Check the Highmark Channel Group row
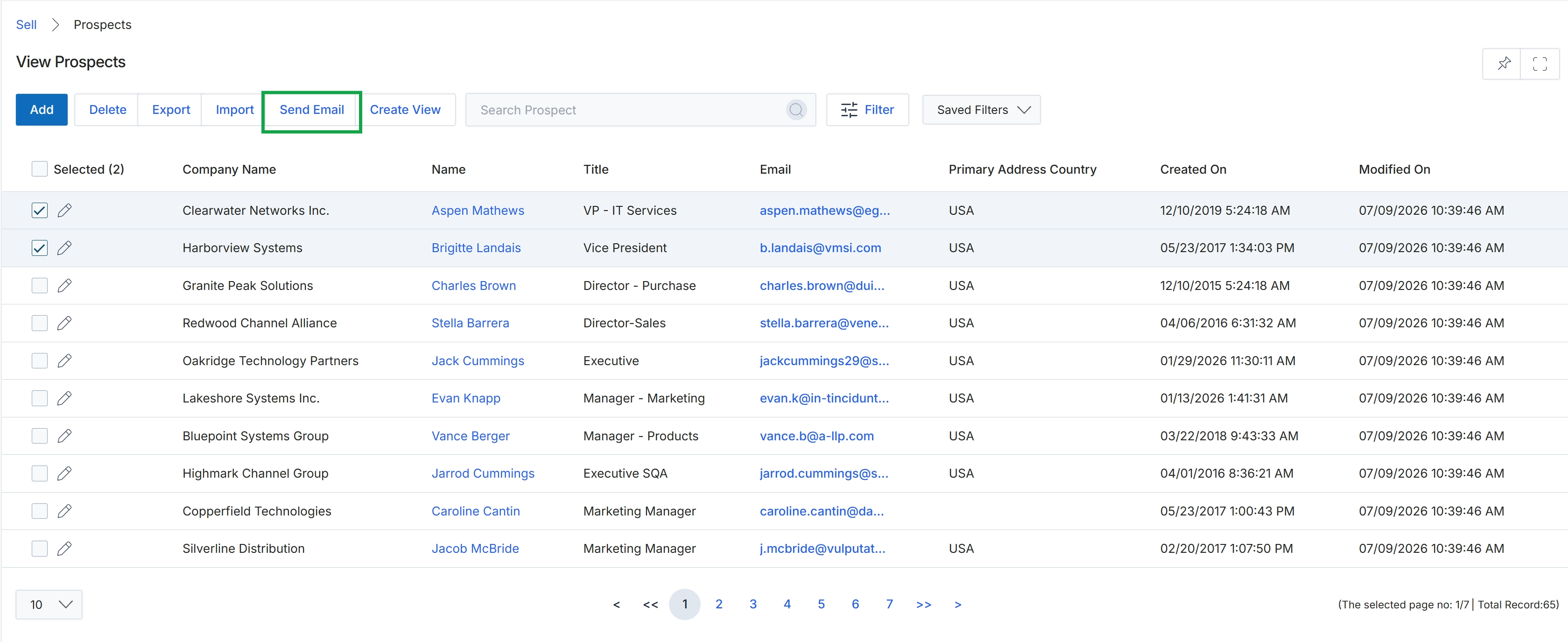 [40, 473]
